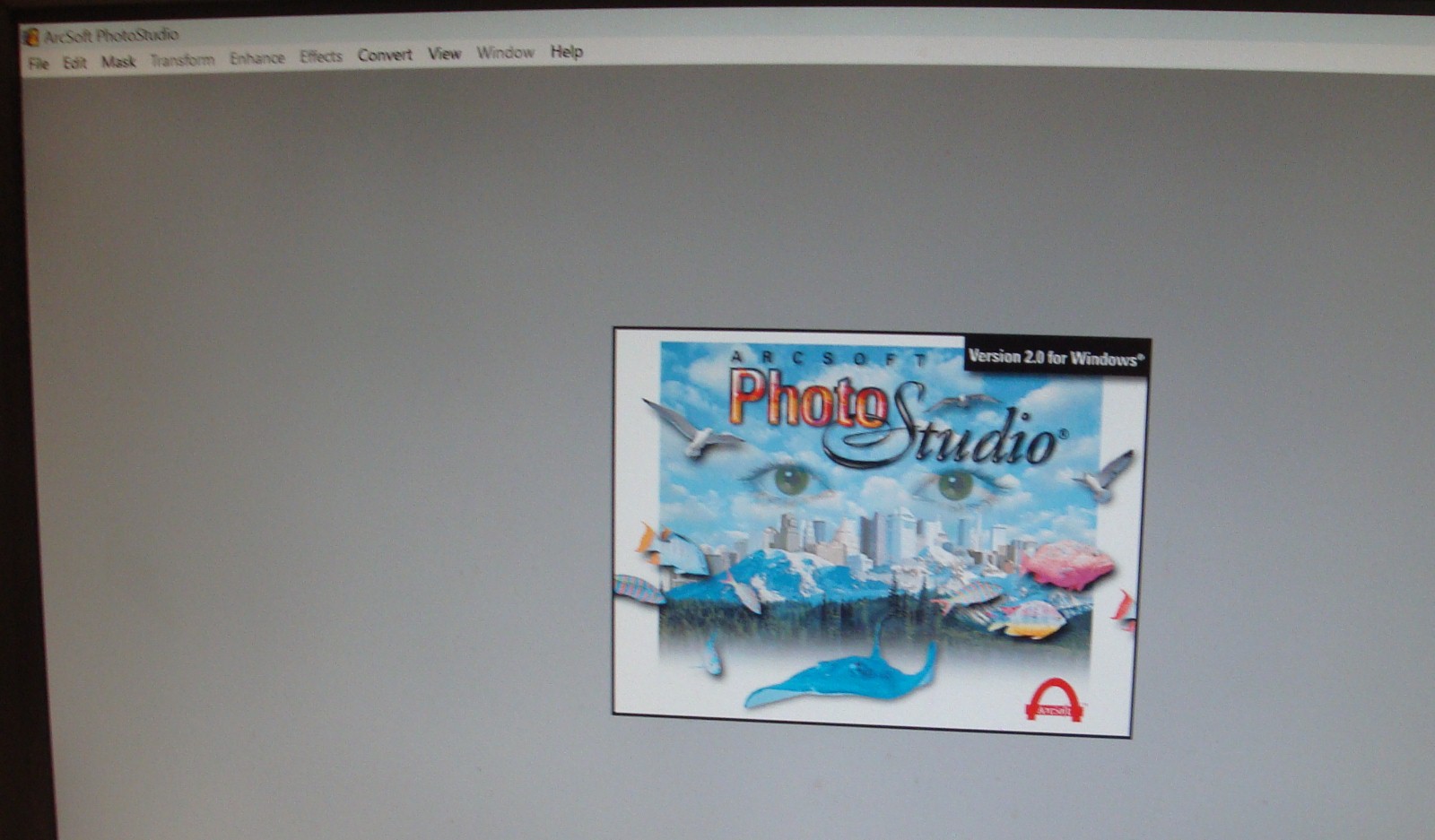Click the PhotoStudio splash screen image

point(881,533)
